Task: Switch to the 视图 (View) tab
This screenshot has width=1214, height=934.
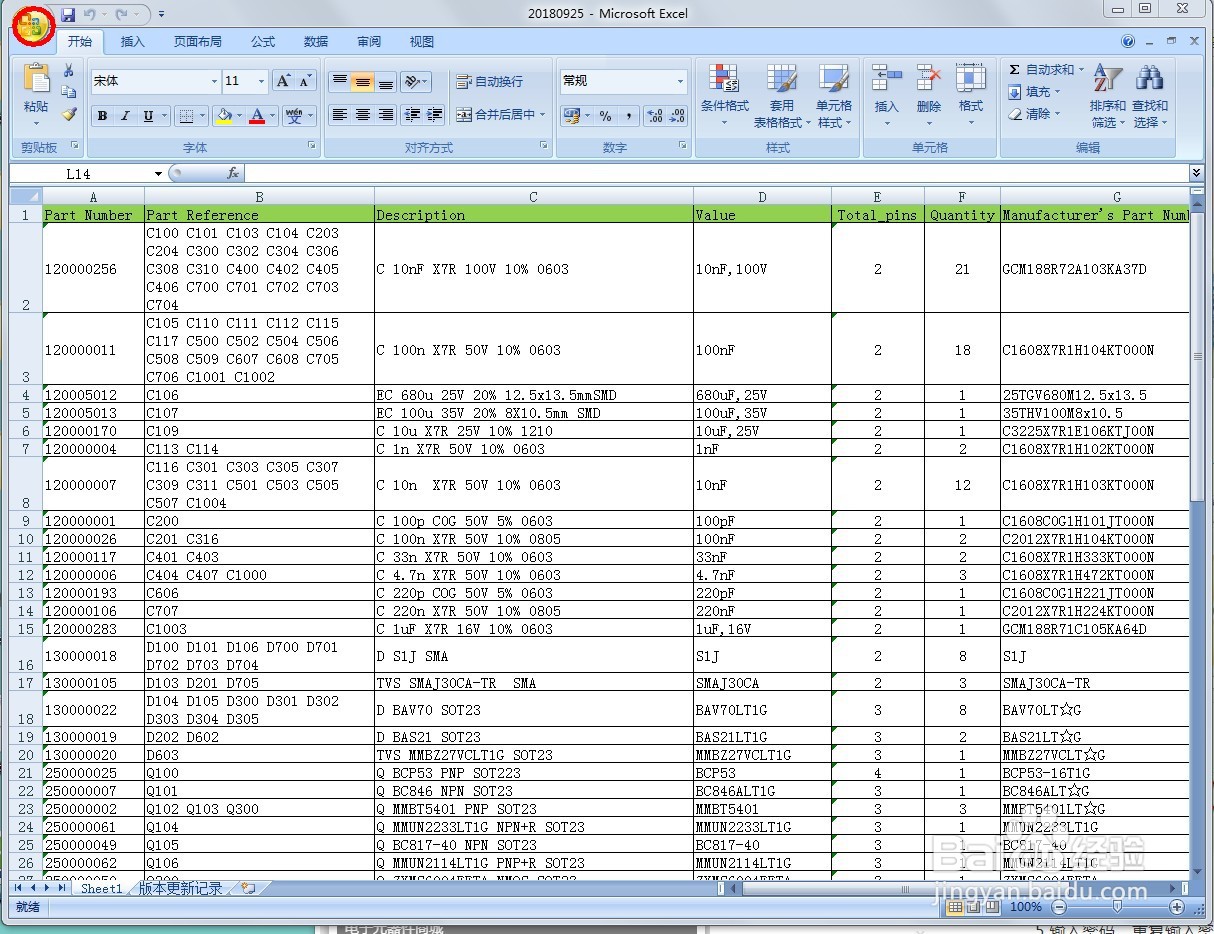Action: [422, 42]
